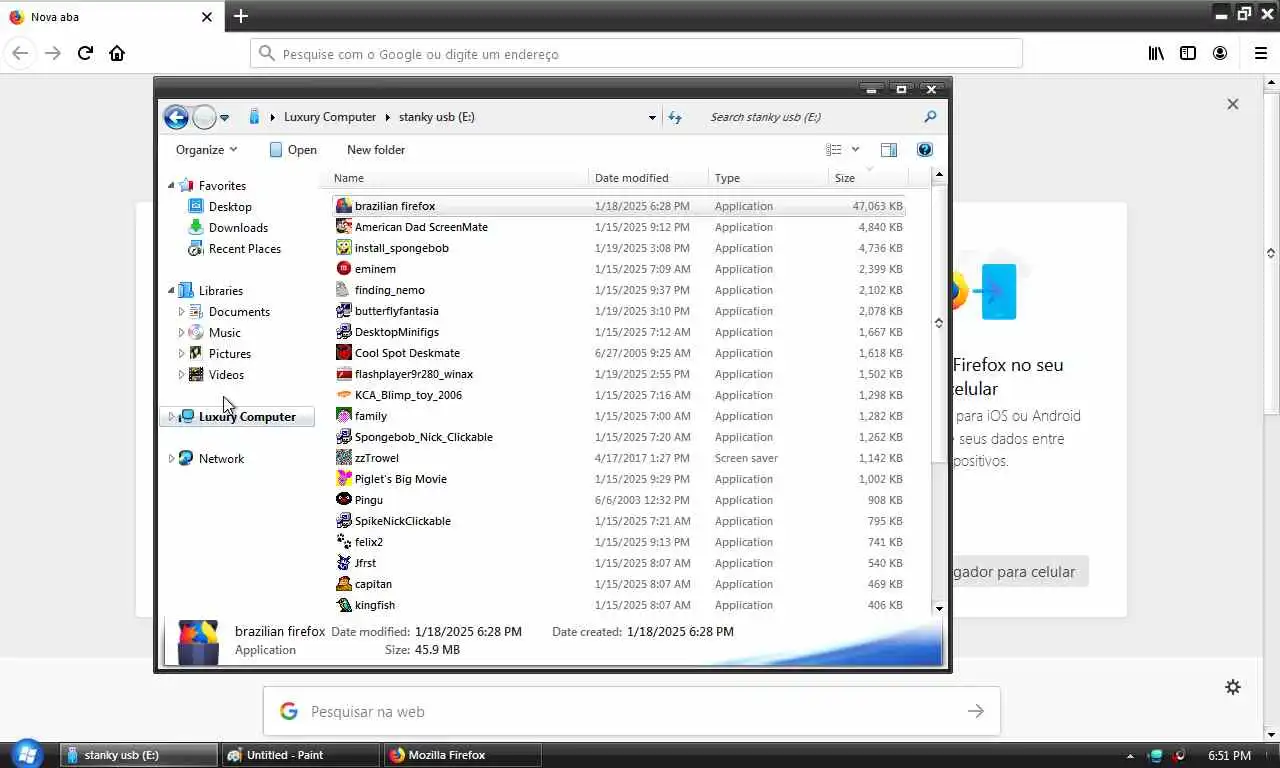Open the recent locations dropdown arrow
The height and width of the screenshot is (768, 1280).
[225, 118]
